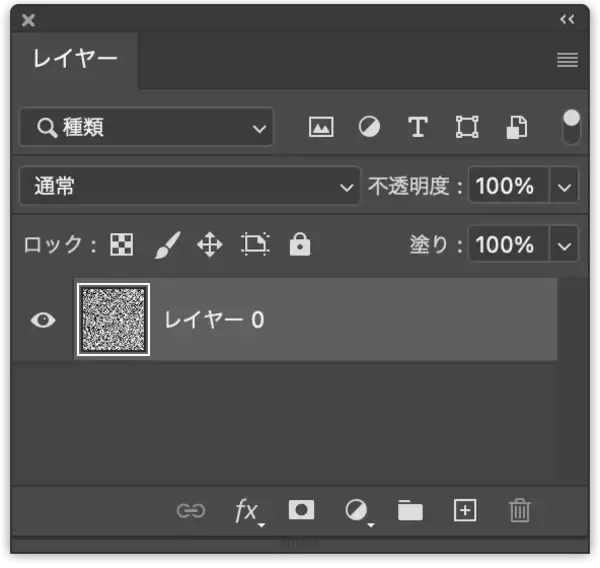Open the fx layer style menu
The width and height of the screenshot is (600, 568).
point(248,511)
